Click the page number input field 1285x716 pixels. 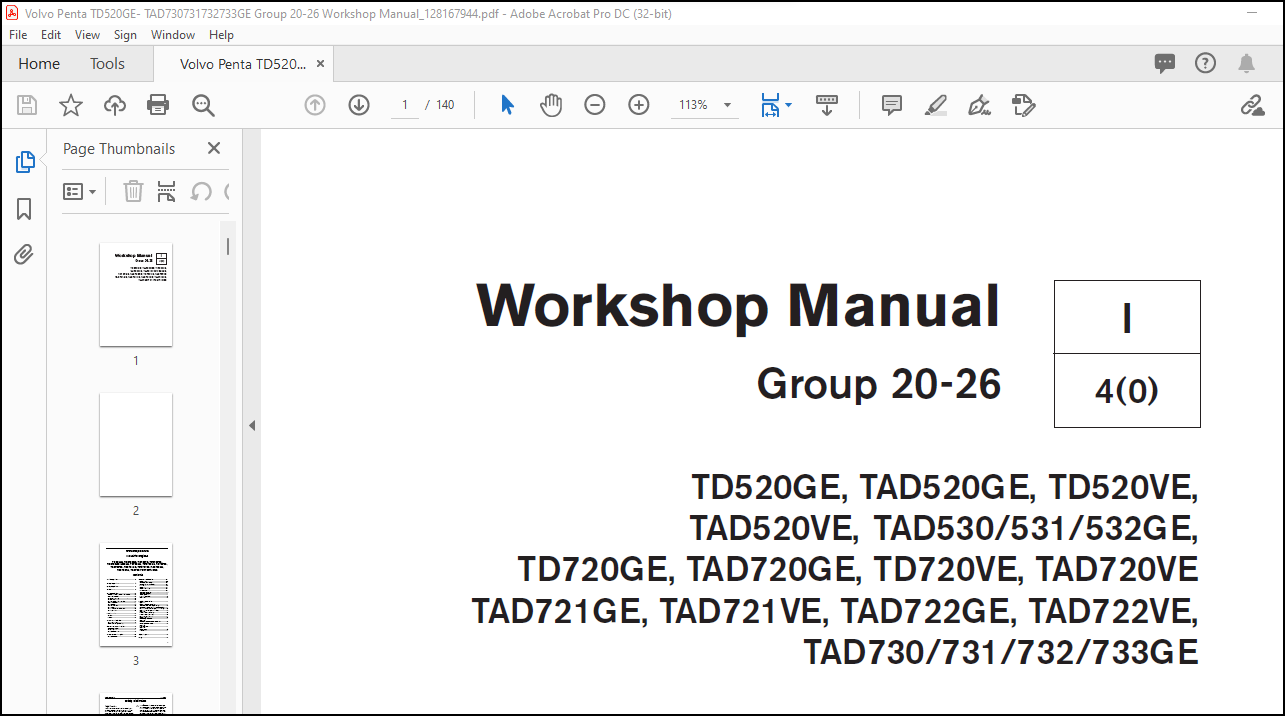point(405,105)
